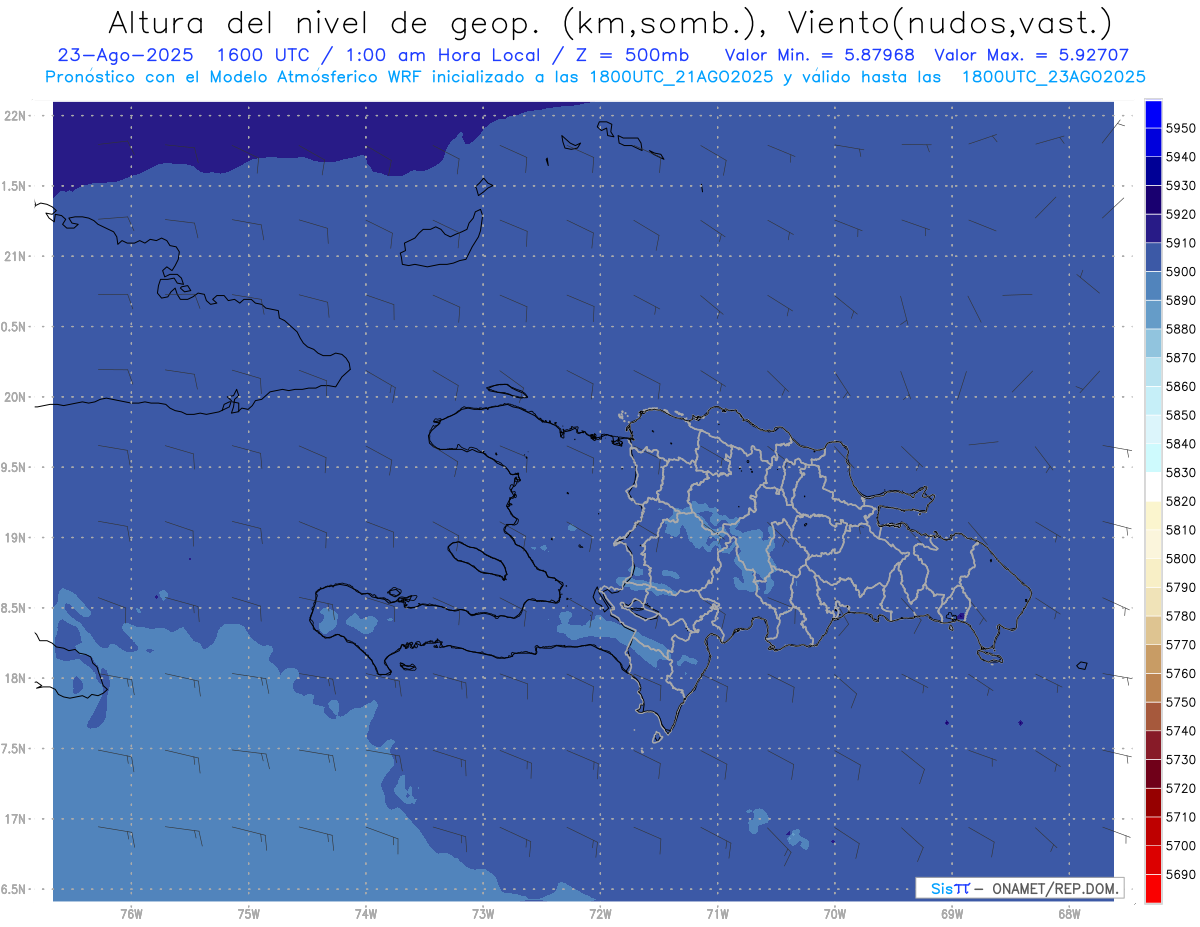Image resolution: width=1200 pixels, height=927 pixels.
Task: Click the 73W longitude axis label
Action: tap(483, 914)
